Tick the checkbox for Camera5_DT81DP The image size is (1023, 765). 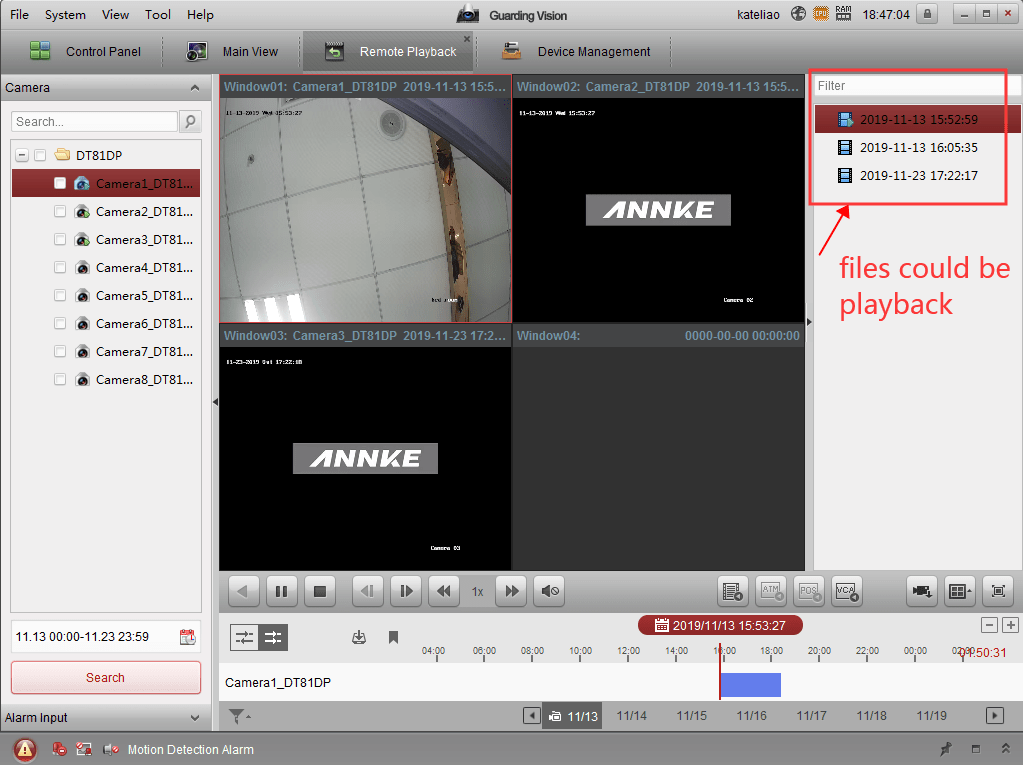click(60, 296)
